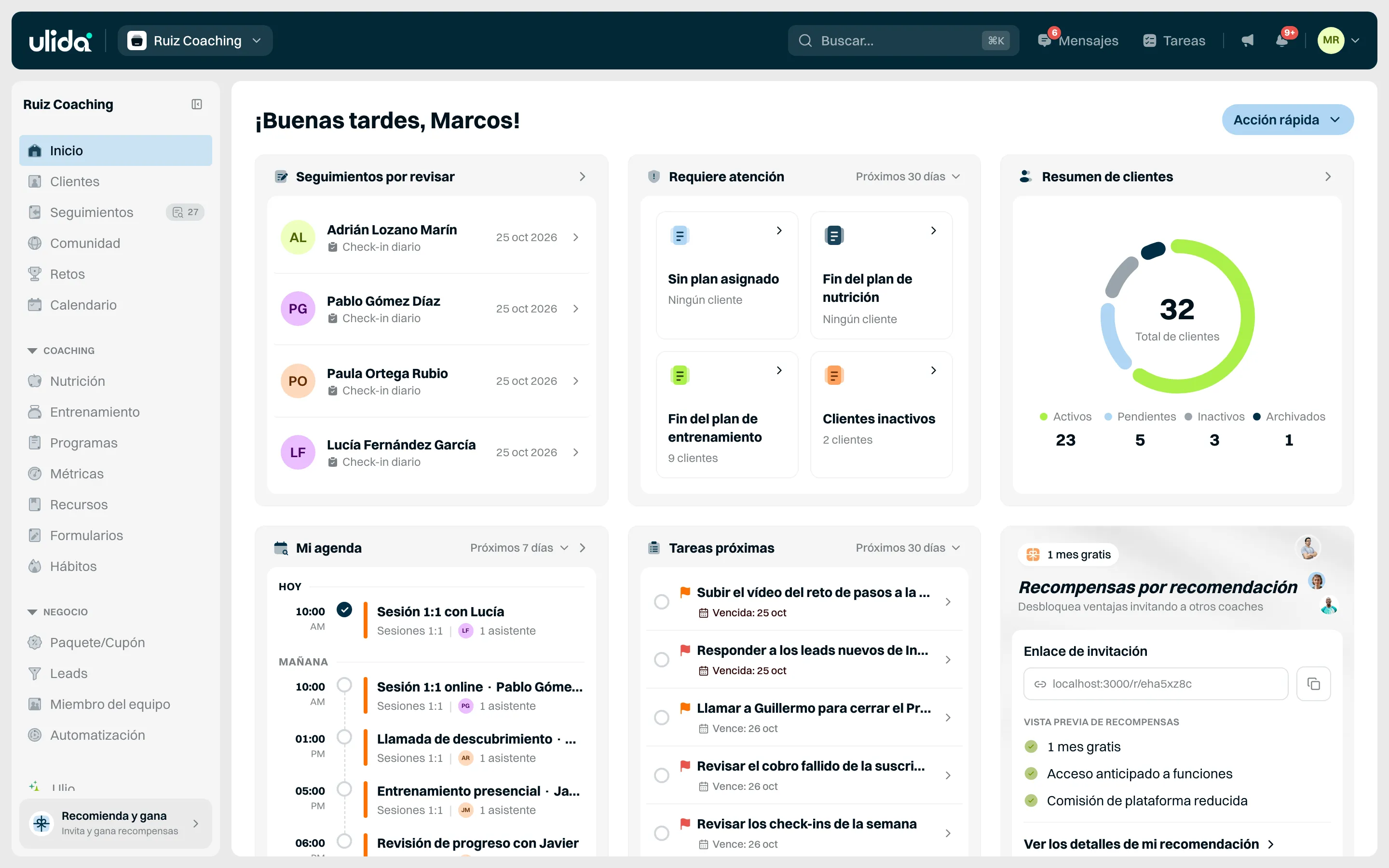Mark Subir el vídeo task complete
Viewport: 1389px width, 868px height.
662,602
